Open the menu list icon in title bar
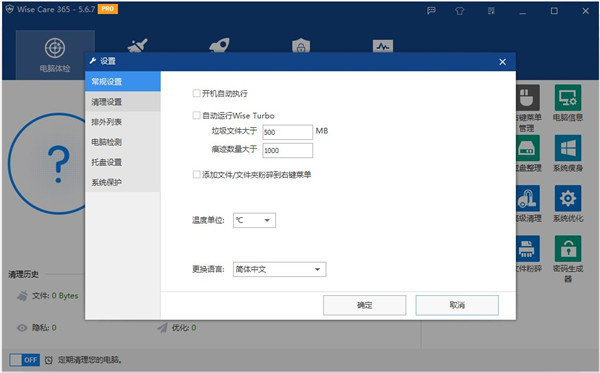 pyautogui.click(x=491, y=11)
